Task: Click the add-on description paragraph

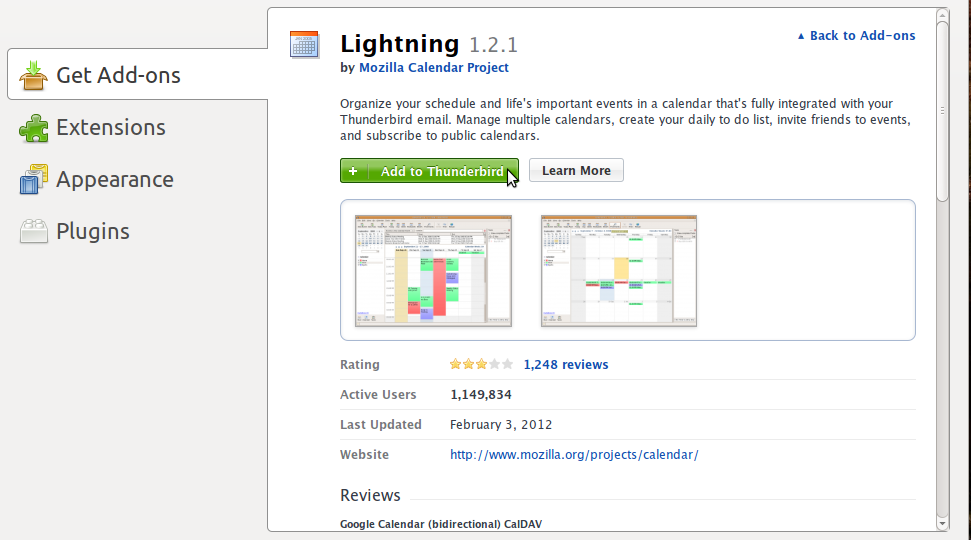Action: point(625,120)
